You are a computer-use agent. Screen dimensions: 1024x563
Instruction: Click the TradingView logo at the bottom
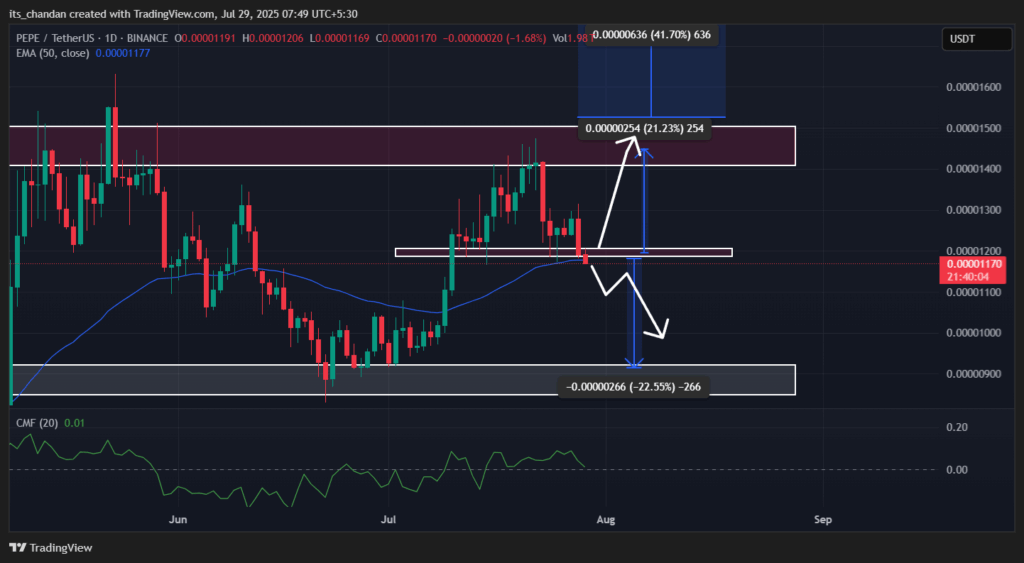(x=51, y=548)
